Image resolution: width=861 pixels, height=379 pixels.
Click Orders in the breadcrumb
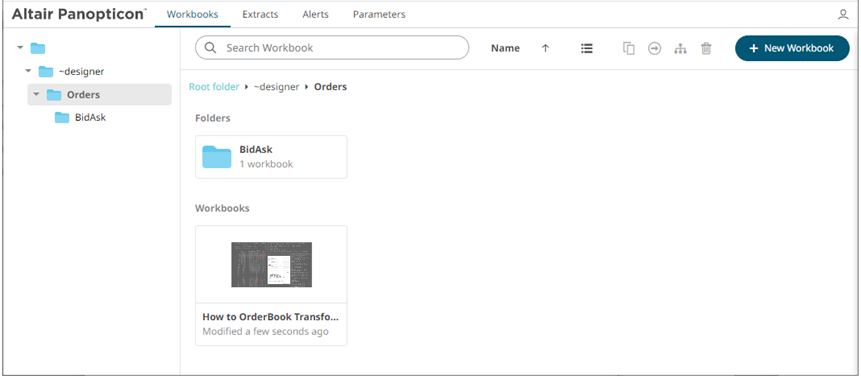330,87
